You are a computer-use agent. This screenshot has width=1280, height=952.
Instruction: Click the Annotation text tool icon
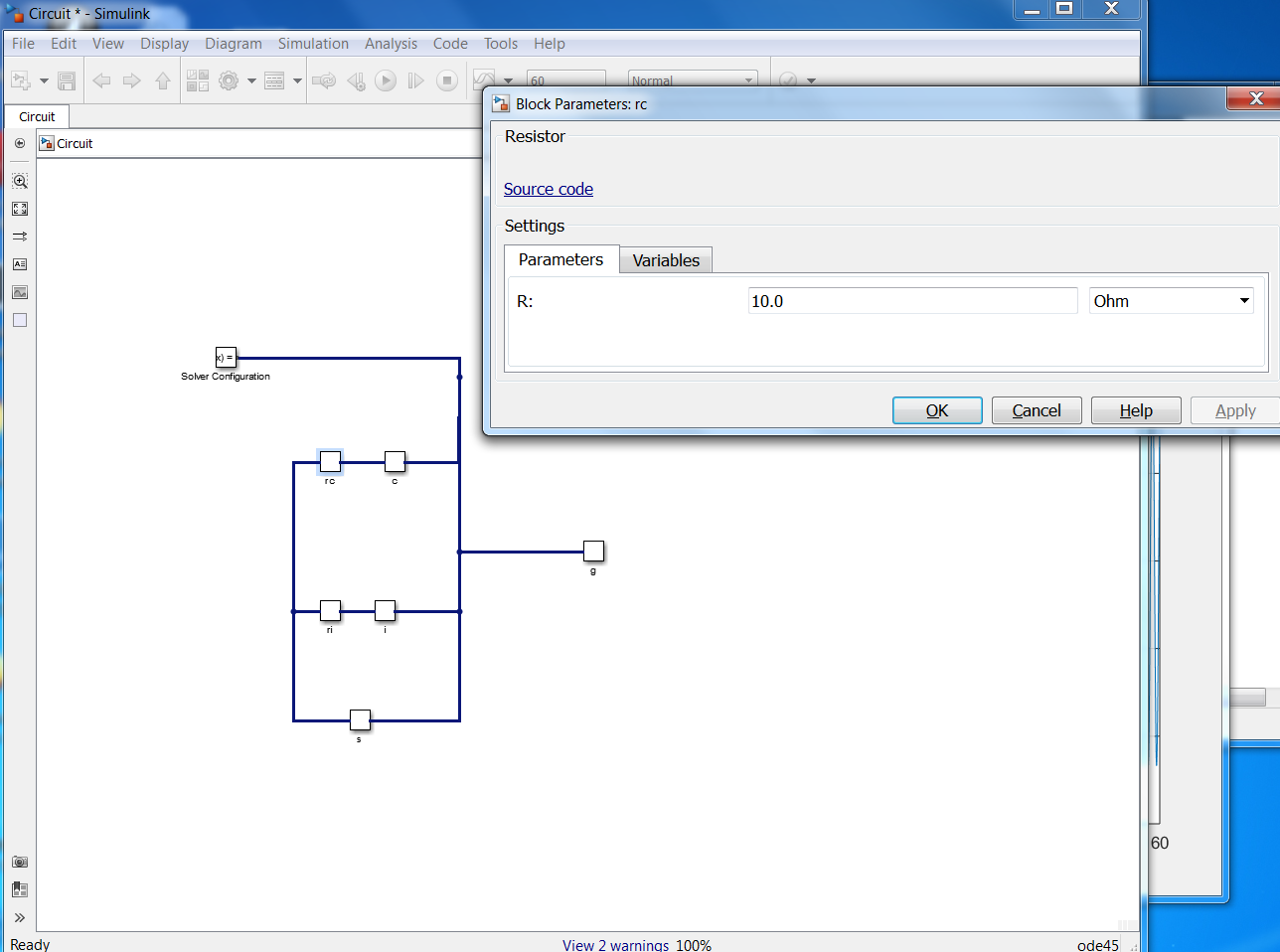tap(20, 264)
